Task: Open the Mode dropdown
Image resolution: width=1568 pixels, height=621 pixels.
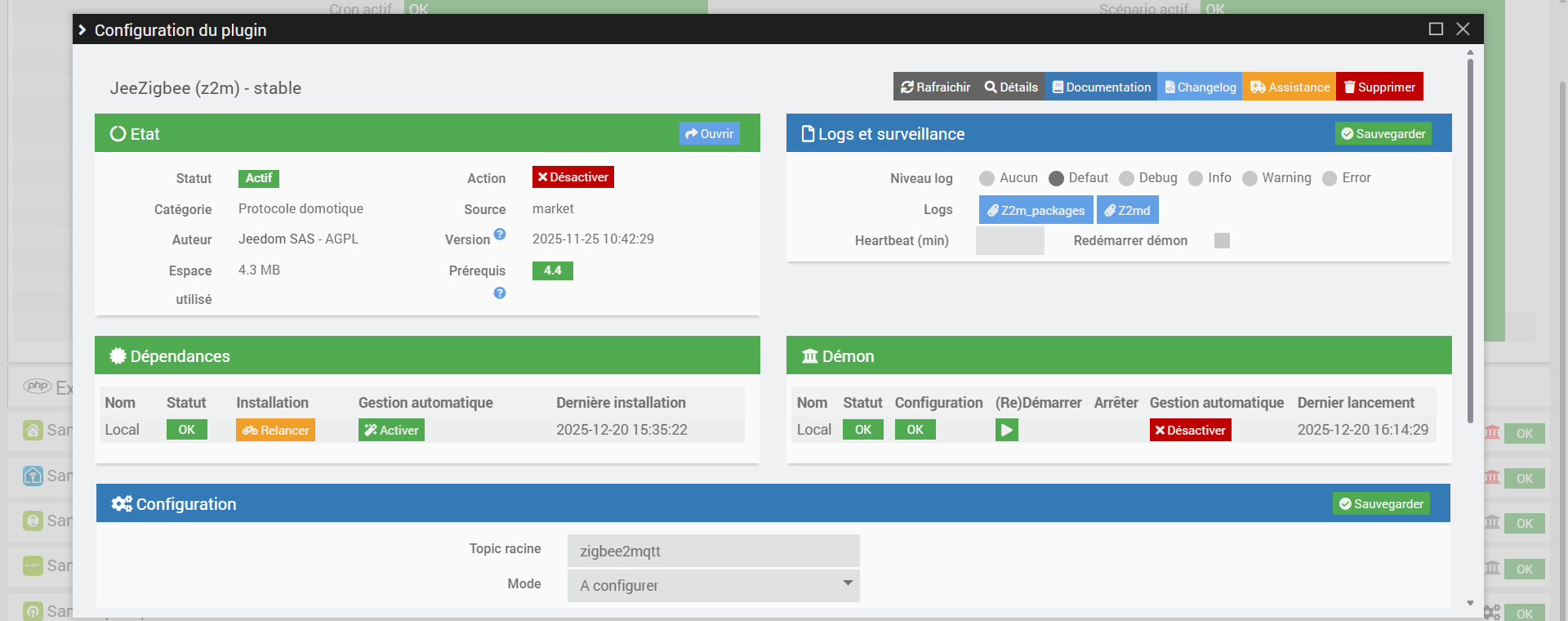Action: point(713,585)
